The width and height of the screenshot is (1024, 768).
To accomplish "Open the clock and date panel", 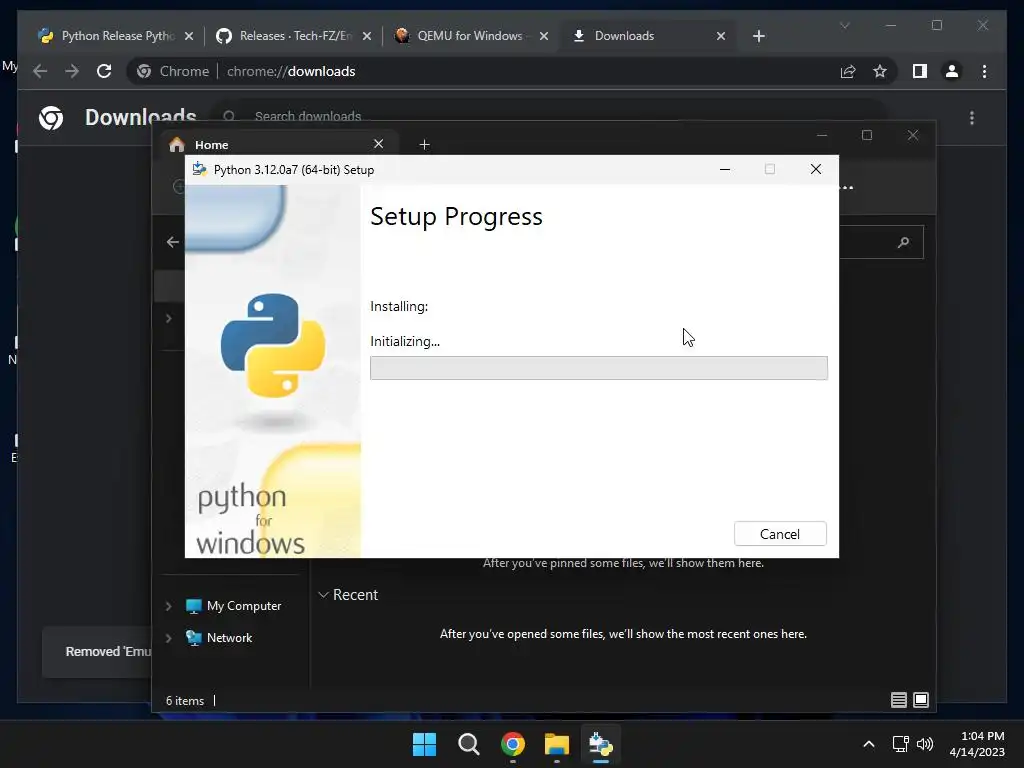I will coord(977,744).
